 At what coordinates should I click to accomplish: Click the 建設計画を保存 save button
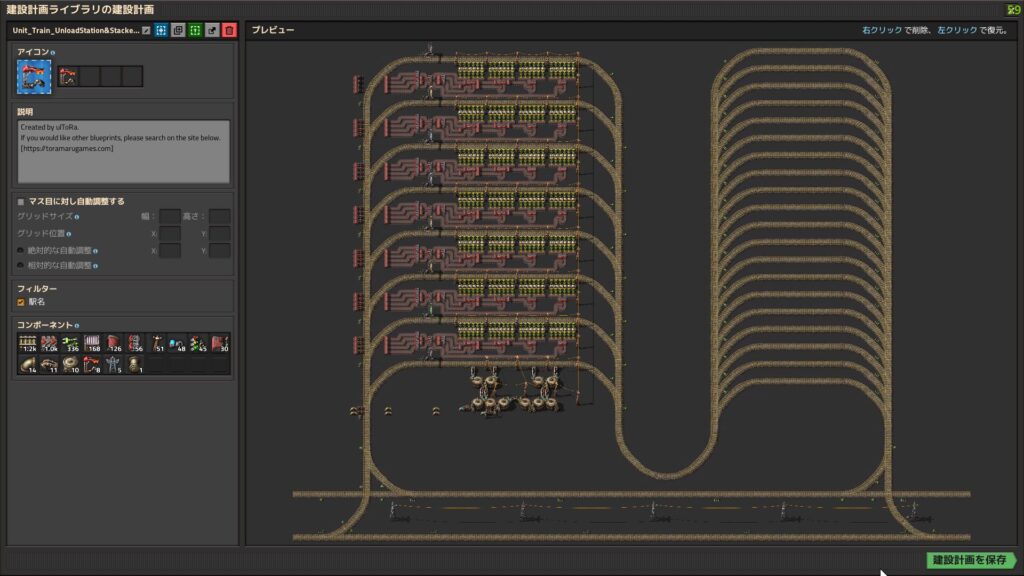[971, 560]
